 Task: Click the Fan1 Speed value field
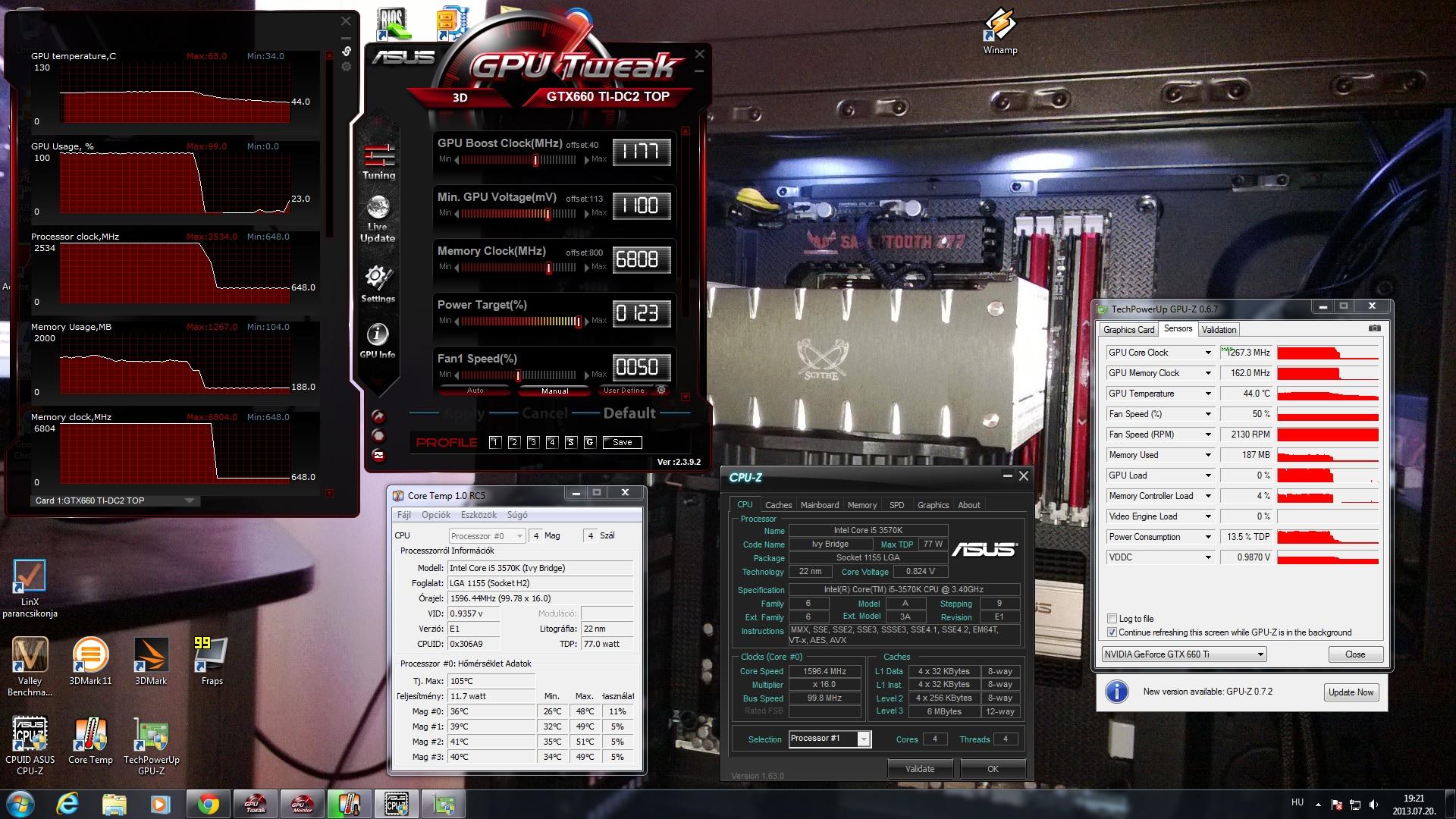642,368
